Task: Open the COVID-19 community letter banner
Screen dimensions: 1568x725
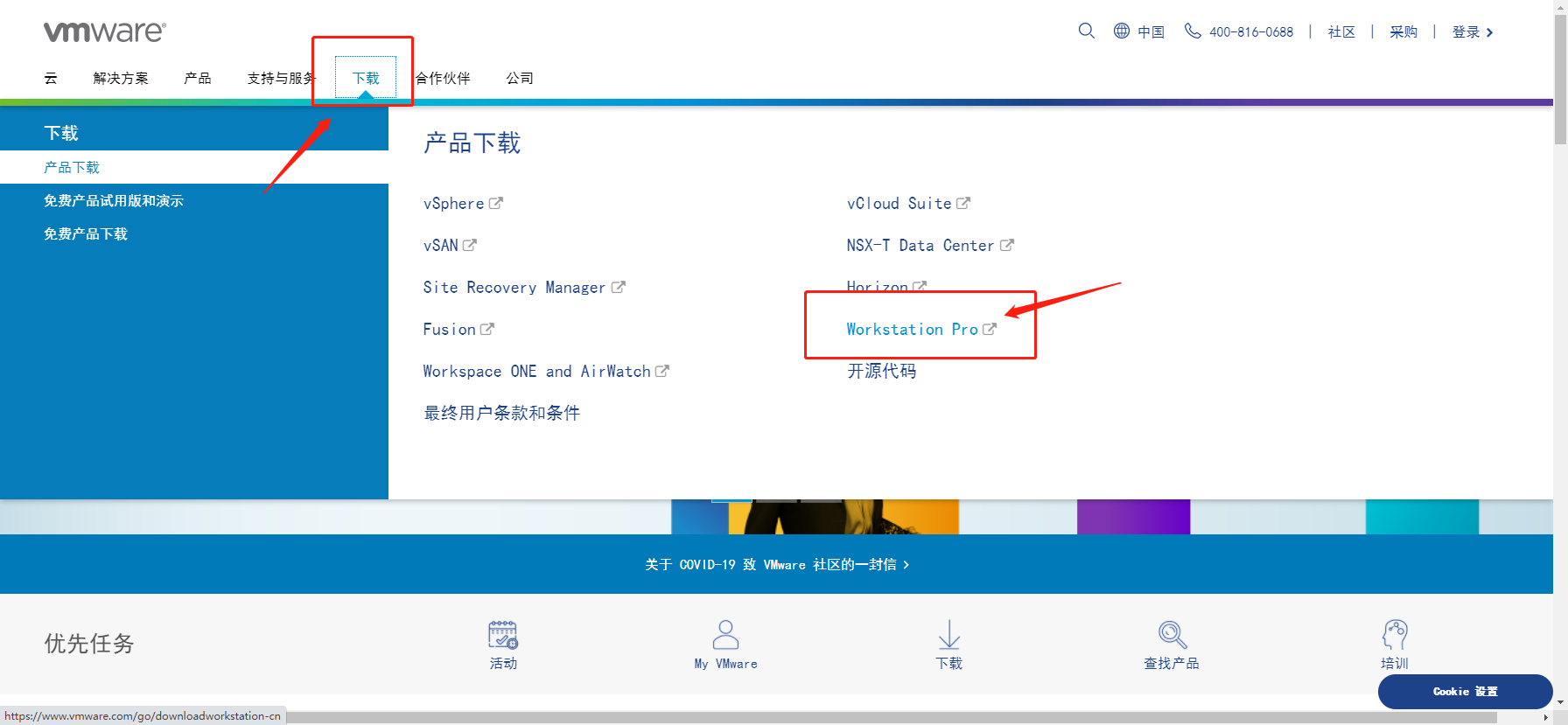Action: click(777, 564)
